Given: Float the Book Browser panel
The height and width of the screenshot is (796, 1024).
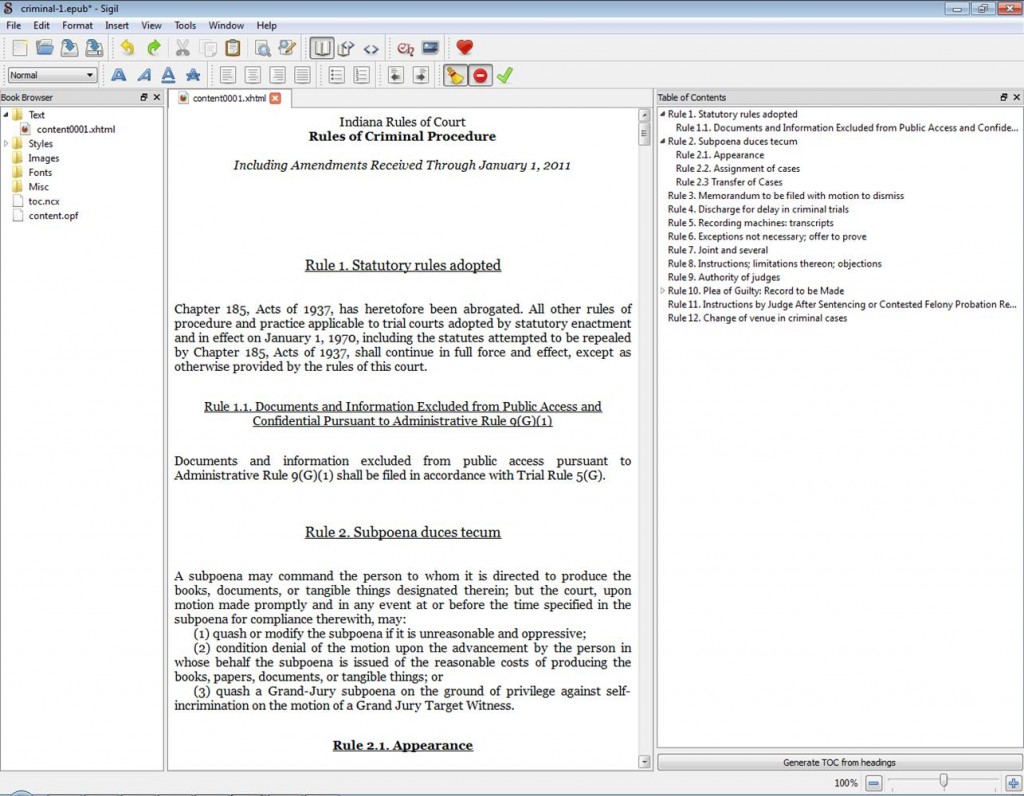Looking at the screenshot, I should click(x=144, y=97).
